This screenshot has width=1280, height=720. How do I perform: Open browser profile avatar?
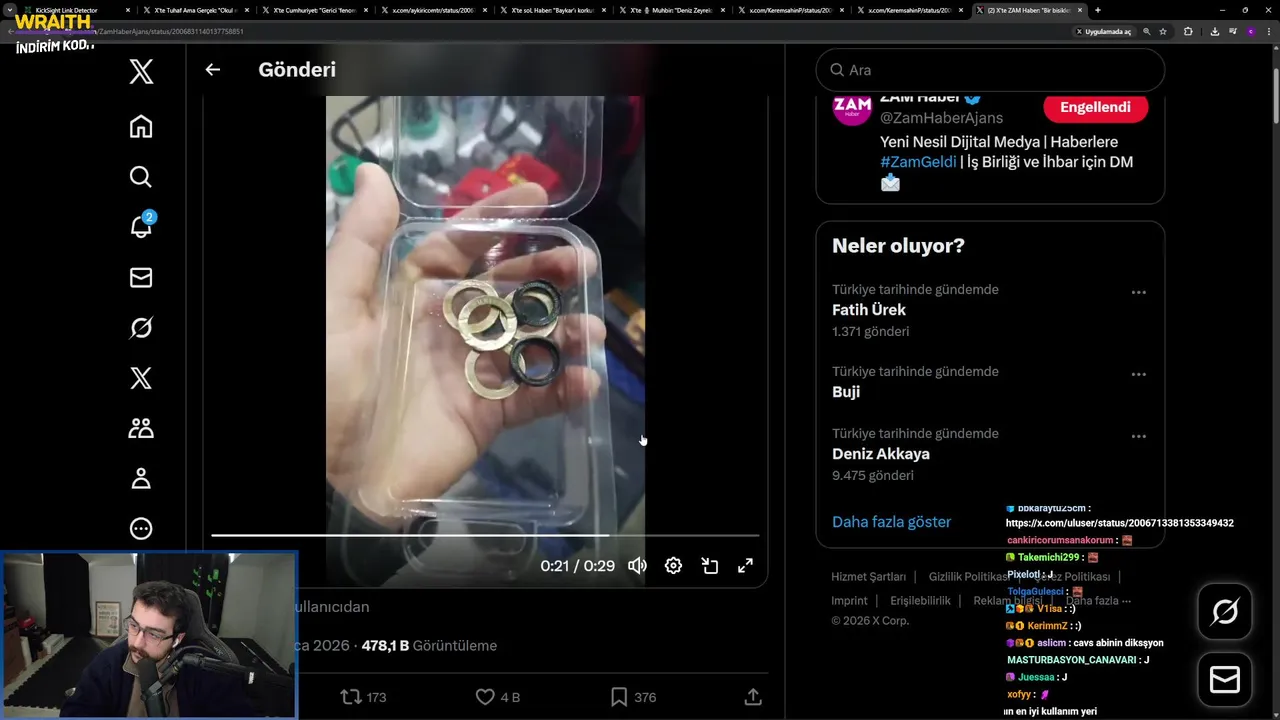coord(1250,31)
